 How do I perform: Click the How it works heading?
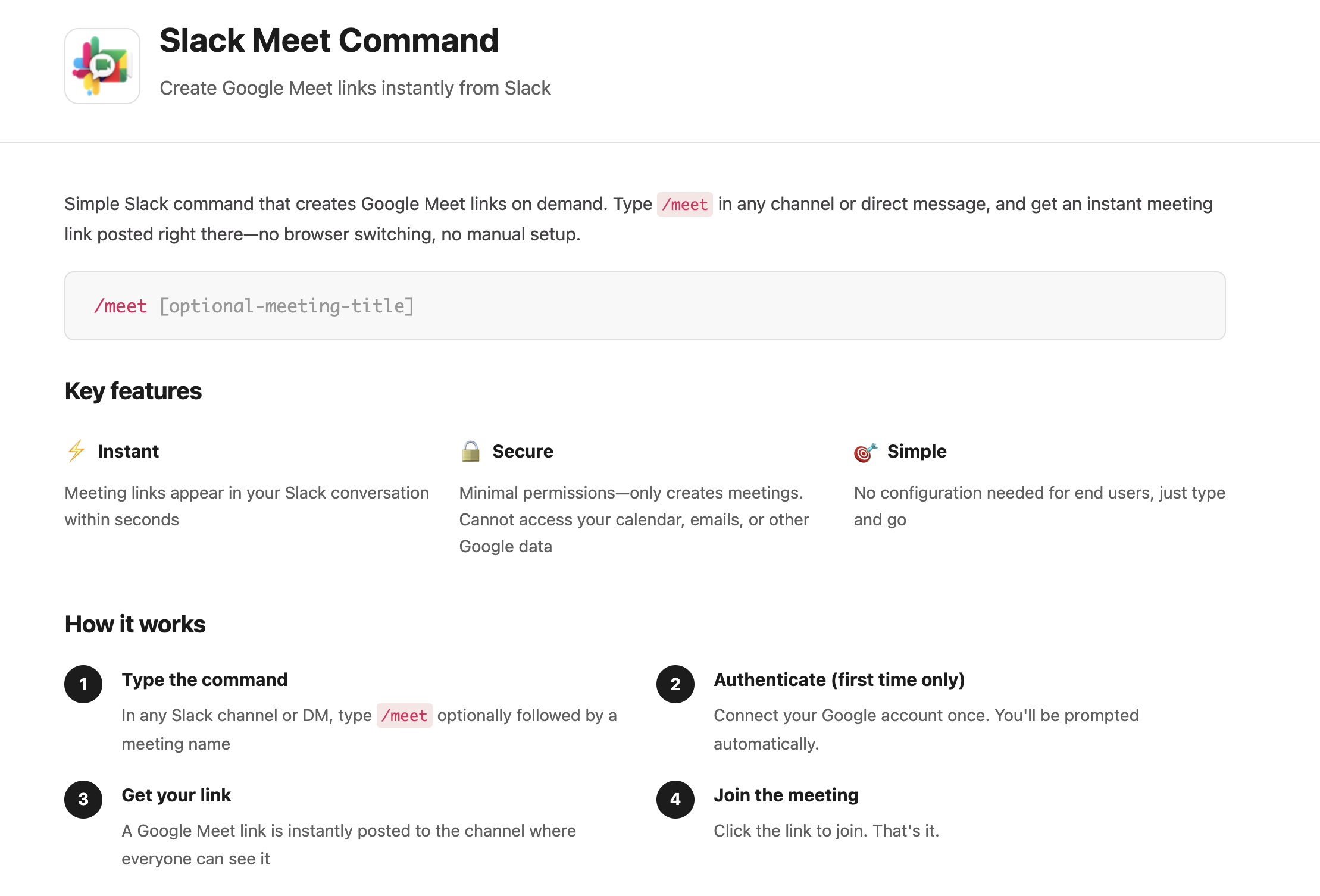click(135, 624)
